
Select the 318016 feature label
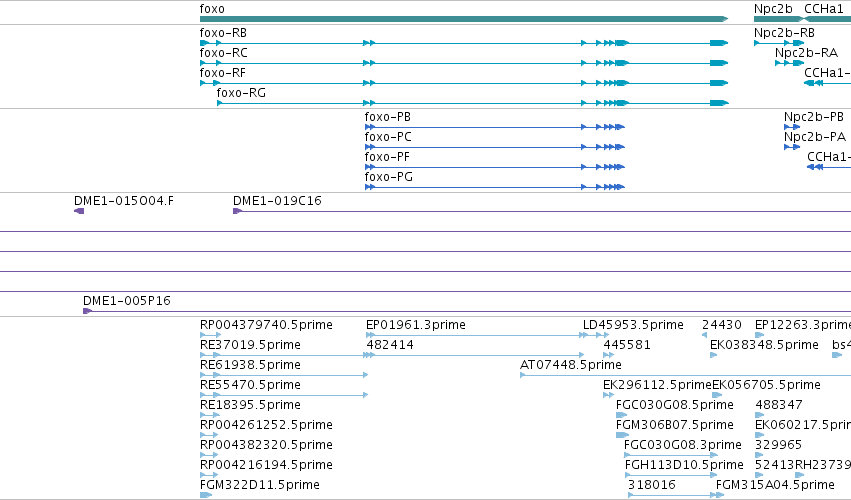coord(652,485)
